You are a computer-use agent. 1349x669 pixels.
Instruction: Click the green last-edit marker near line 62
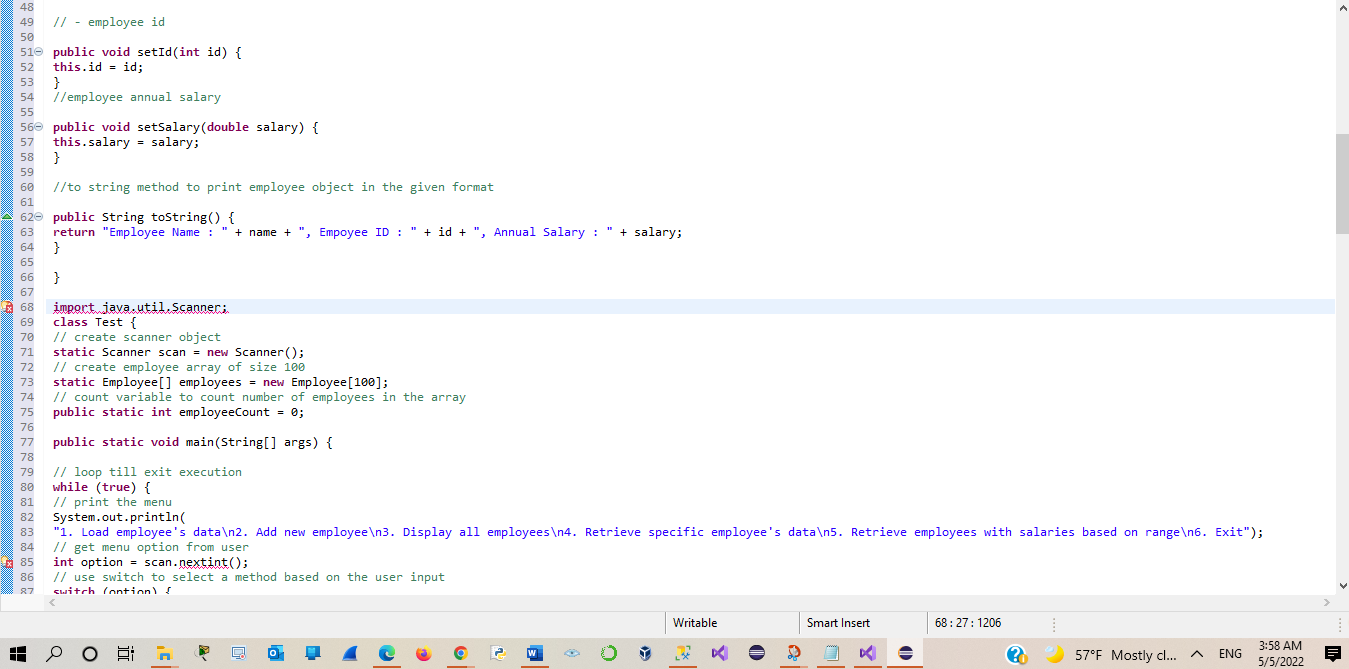[x=8, y=217]
